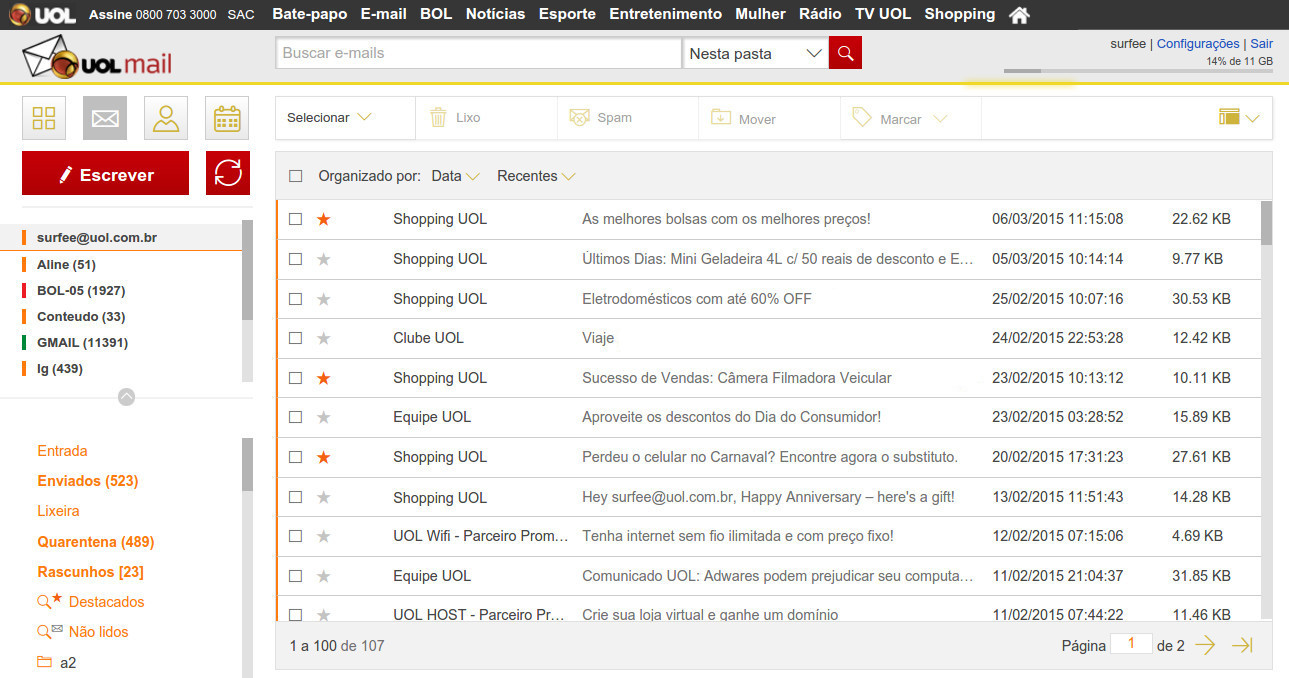
Task: Tick checkbox for 'Últimos Dias' email
Action: [295, 259]
